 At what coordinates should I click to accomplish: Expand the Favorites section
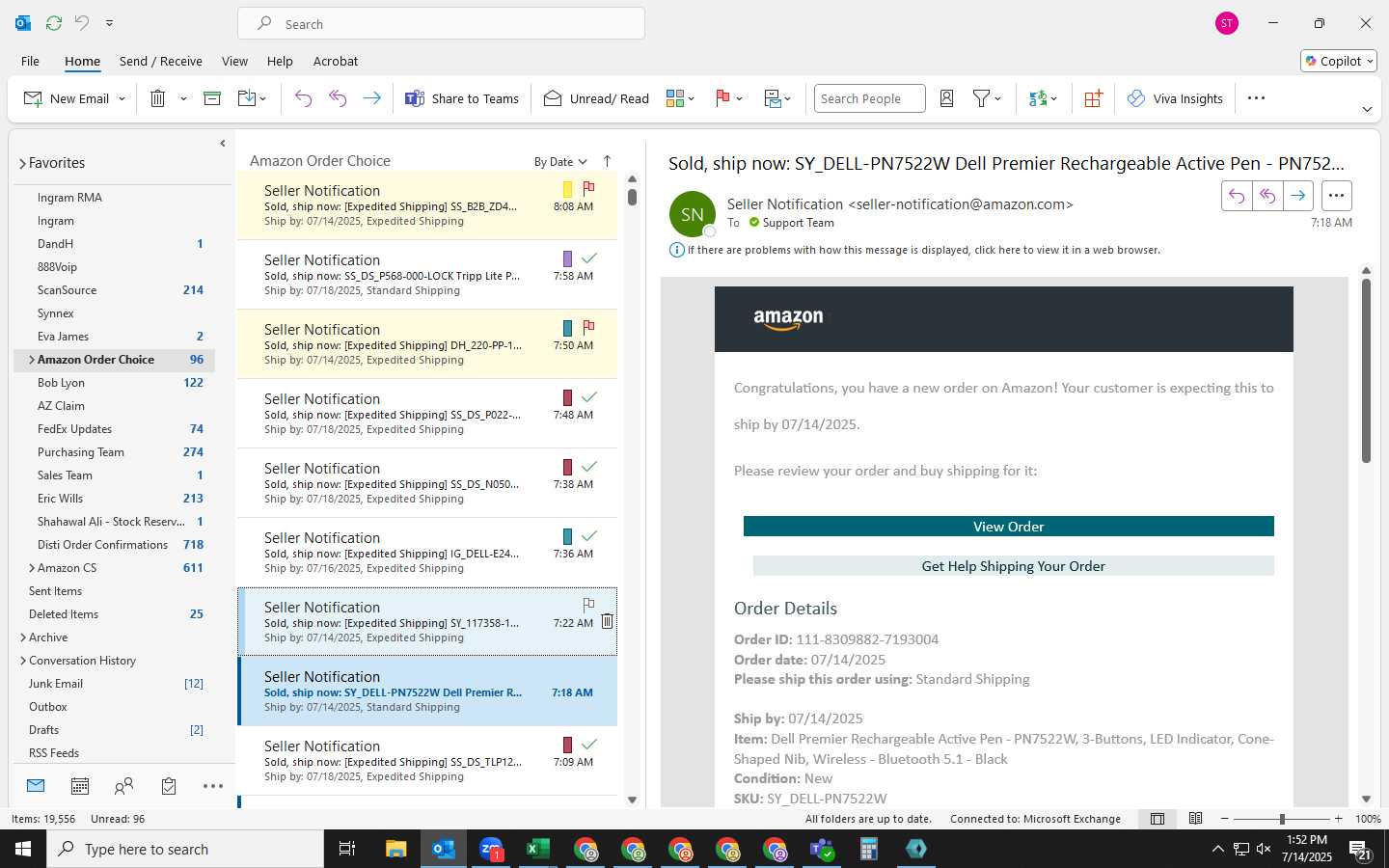pos(22,163)
